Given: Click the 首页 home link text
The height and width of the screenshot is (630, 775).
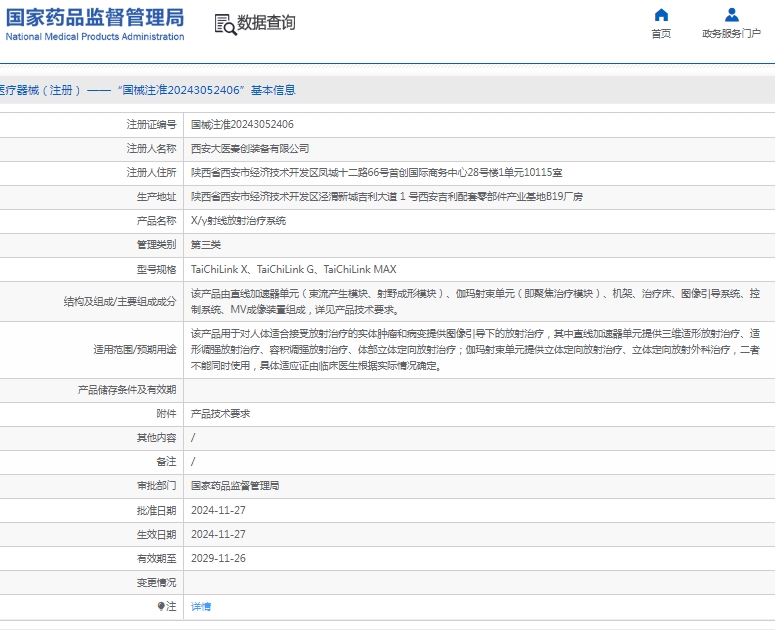Looking at the screenshot, I should point(661,34).
